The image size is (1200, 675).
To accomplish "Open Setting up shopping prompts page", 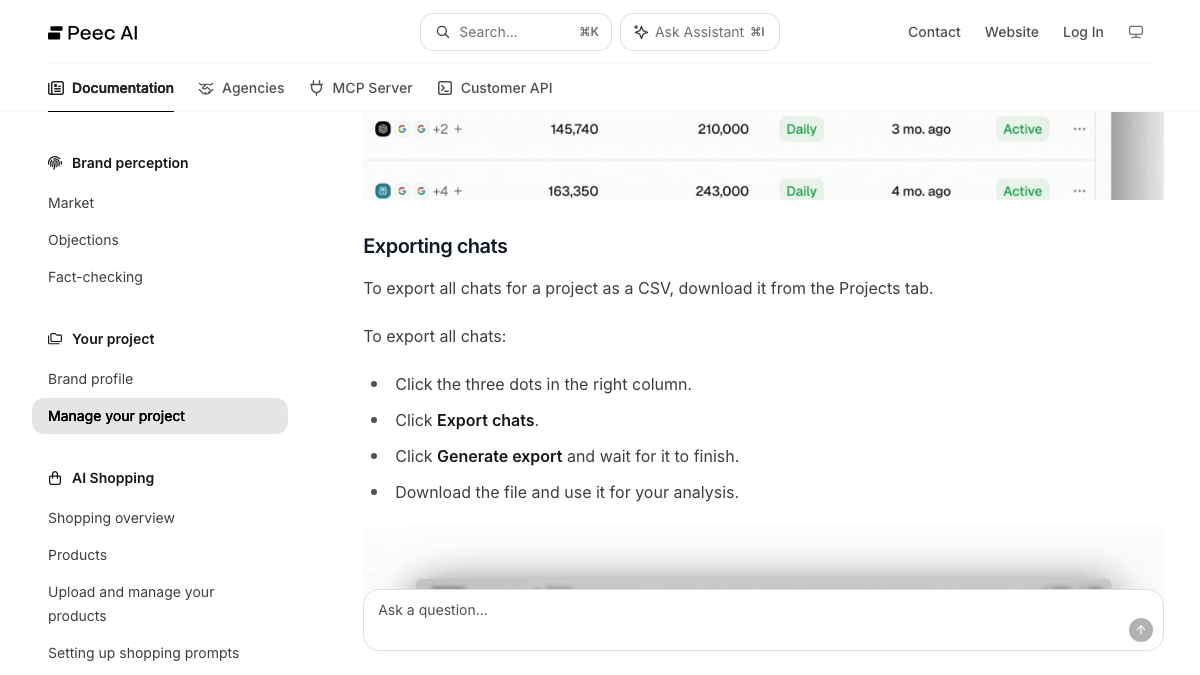I will click(x=143, y=653).
